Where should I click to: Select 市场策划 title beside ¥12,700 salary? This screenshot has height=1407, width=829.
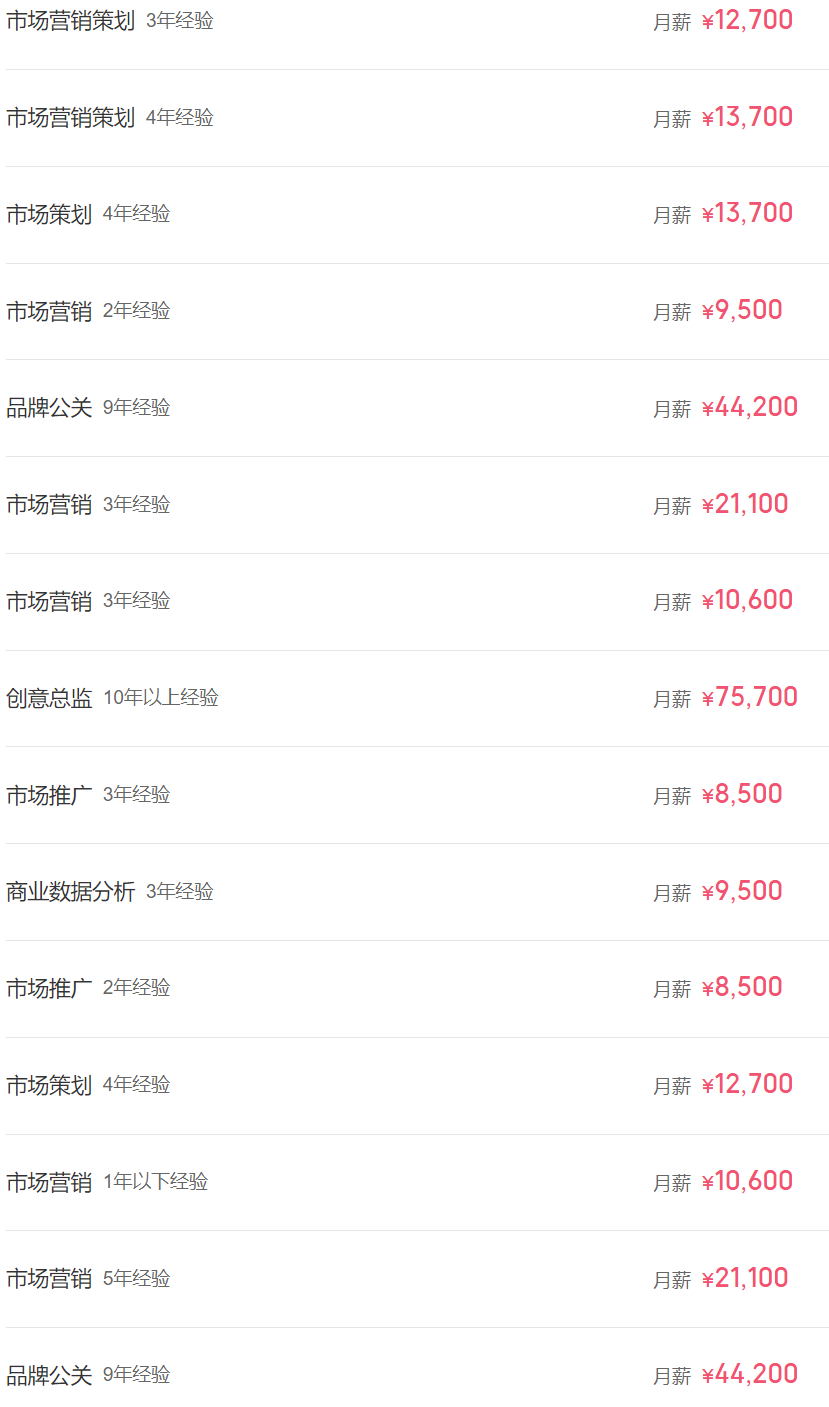[49, 1085]
